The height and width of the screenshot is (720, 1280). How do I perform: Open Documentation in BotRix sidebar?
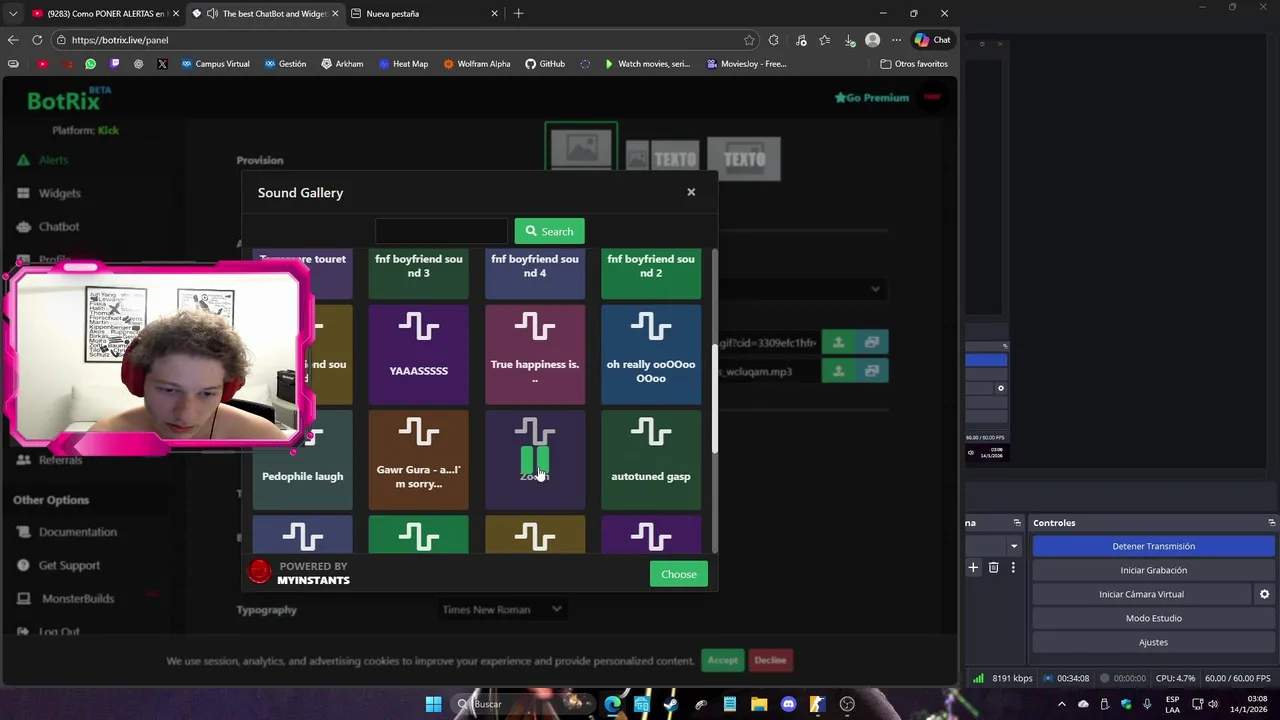click(x=77, y=532)
